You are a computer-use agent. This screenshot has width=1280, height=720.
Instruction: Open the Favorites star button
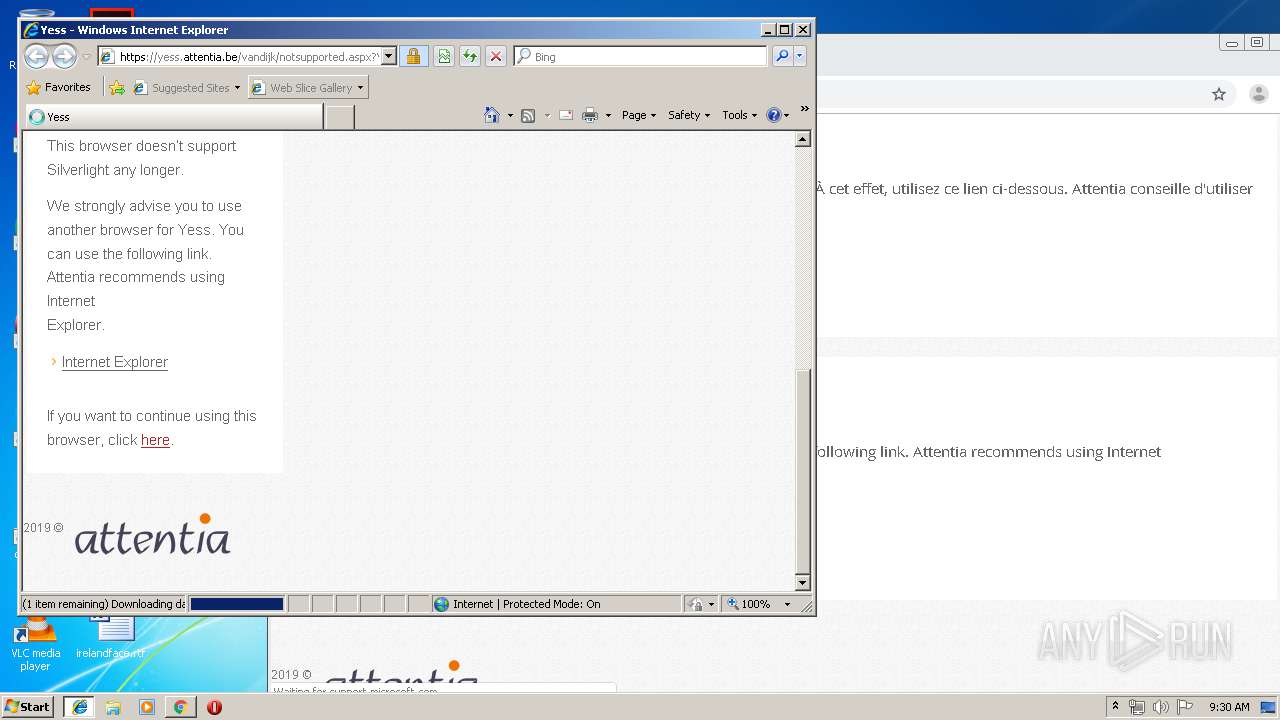coord(58,88)
